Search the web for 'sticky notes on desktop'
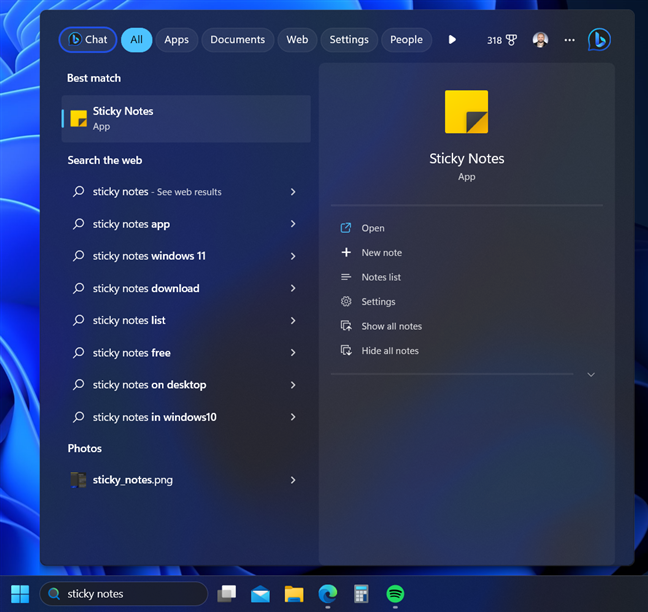648x612 pixels. (186, 385)
